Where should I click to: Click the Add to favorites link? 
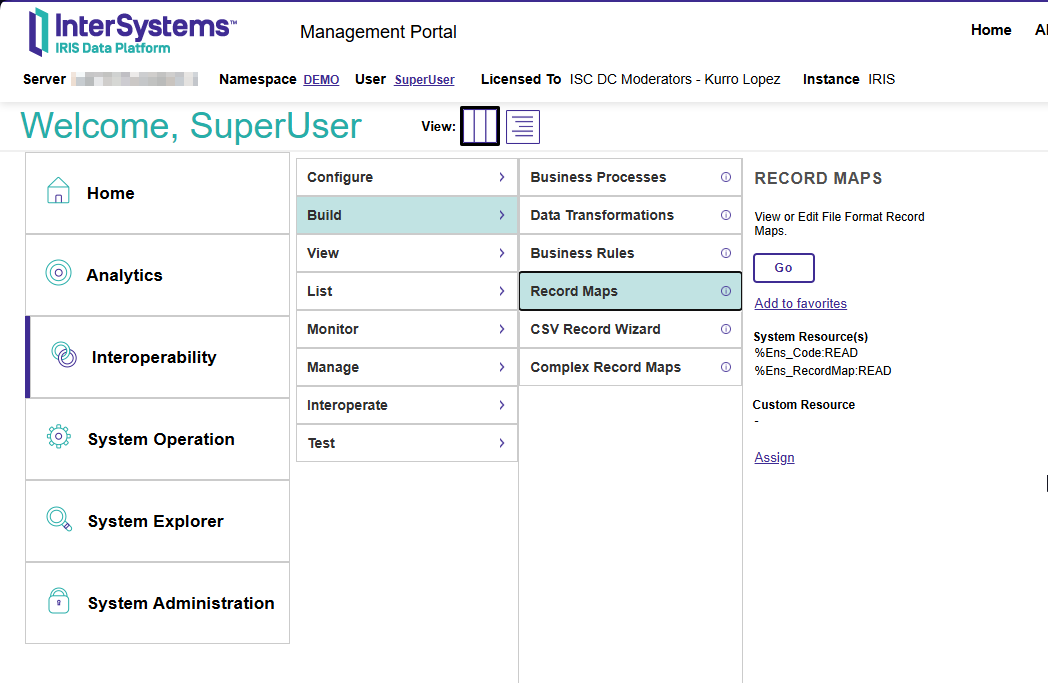tap(800, 304)
